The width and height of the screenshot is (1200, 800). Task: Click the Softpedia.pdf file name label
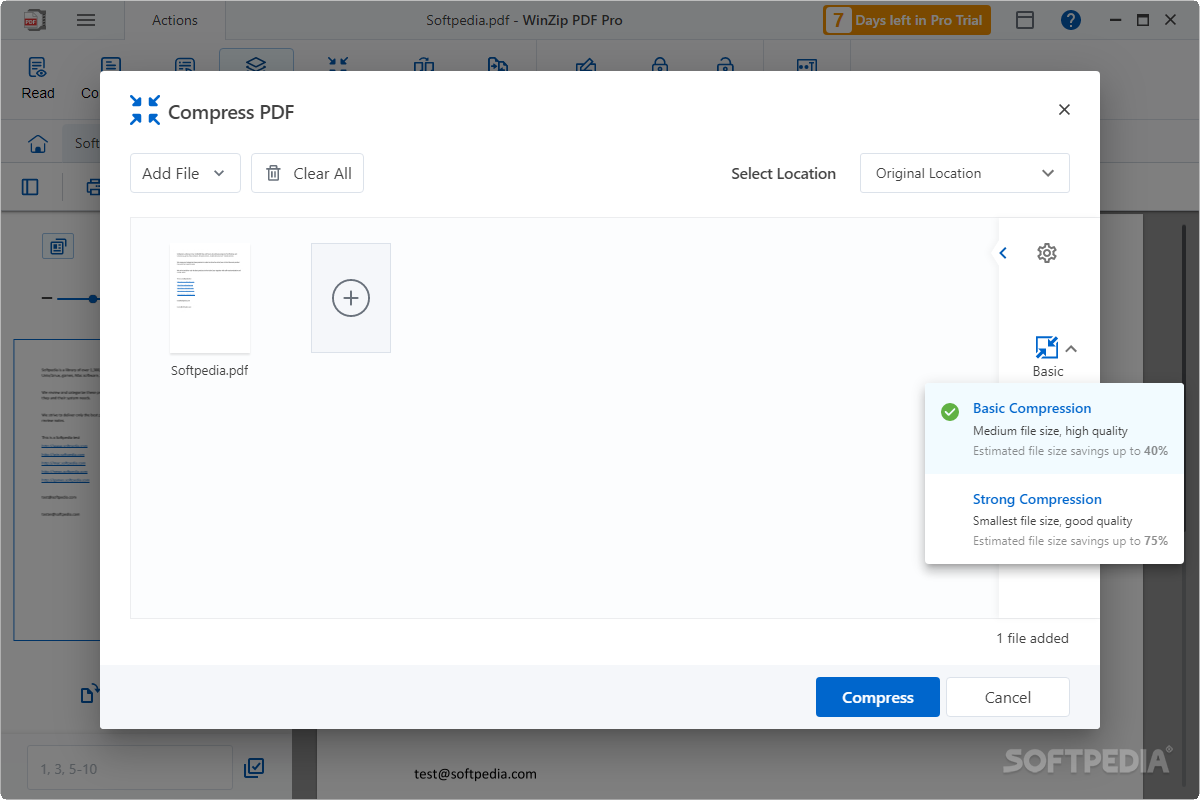tap(210, 370)
